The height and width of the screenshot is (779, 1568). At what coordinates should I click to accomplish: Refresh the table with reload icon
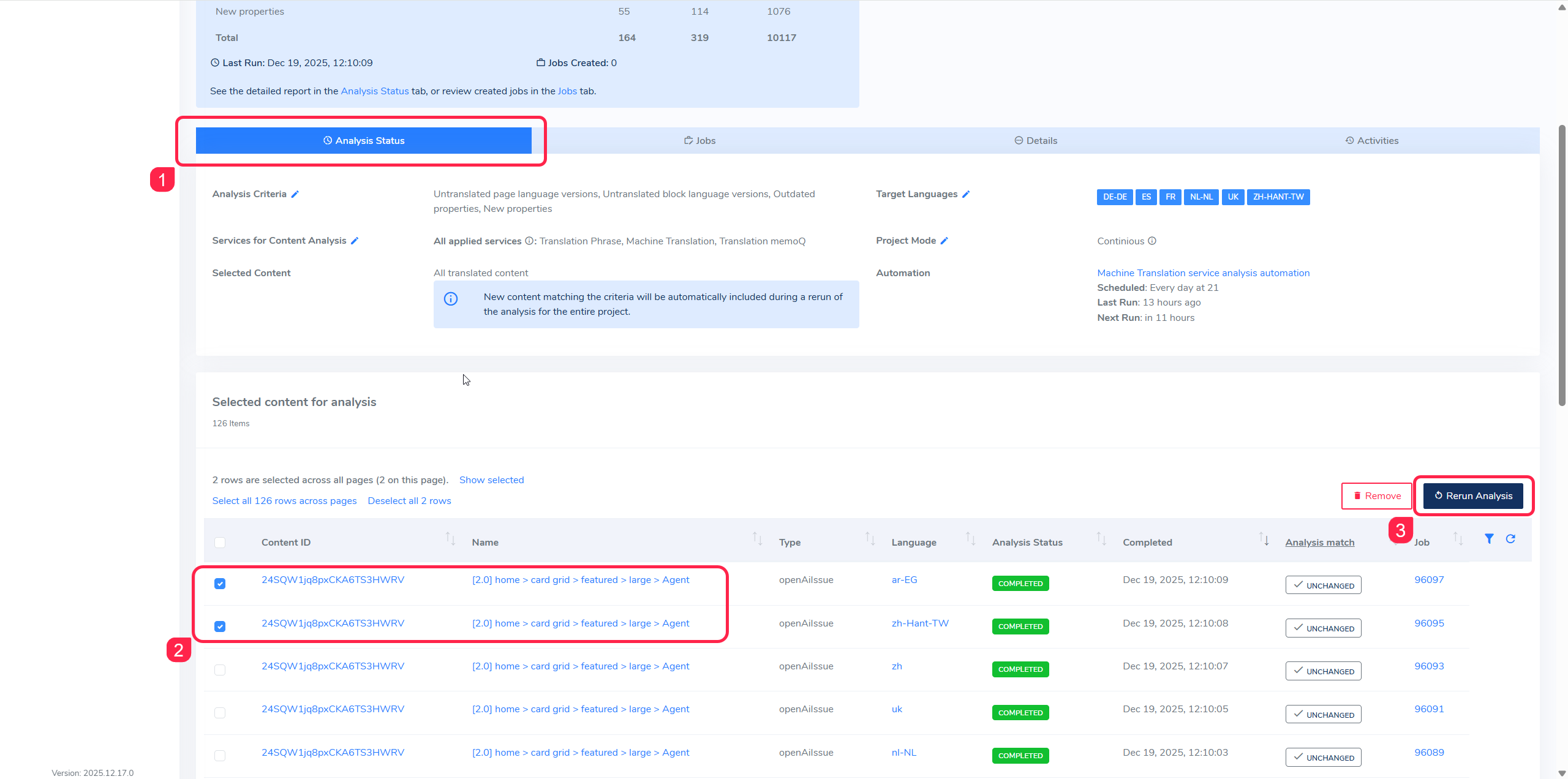pyautogui.click(x=1511, y=539)
